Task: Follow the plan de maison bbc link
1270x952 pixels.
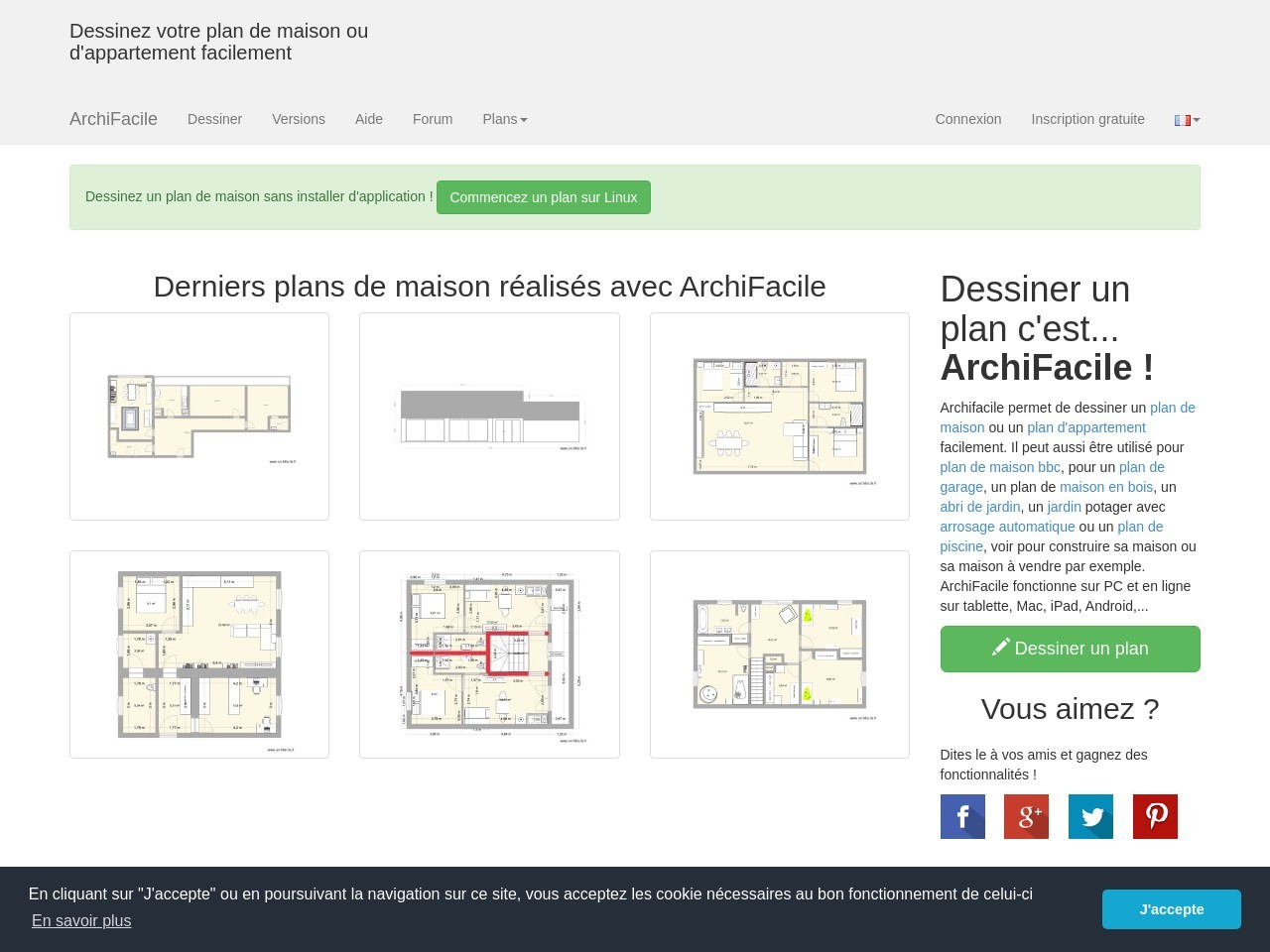Action: pos(1000,467)
